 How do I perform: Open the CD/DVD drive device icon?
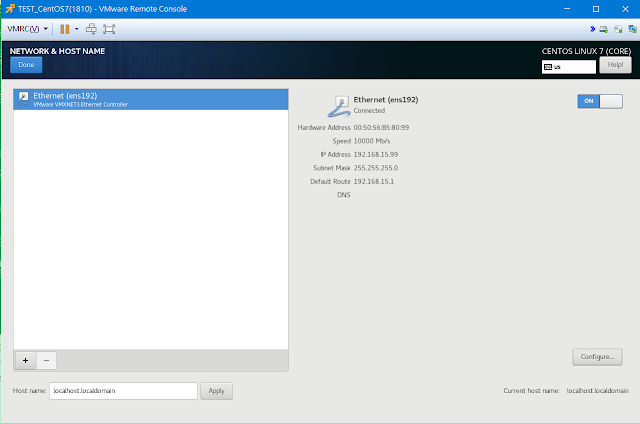click(x=618, y=29)
